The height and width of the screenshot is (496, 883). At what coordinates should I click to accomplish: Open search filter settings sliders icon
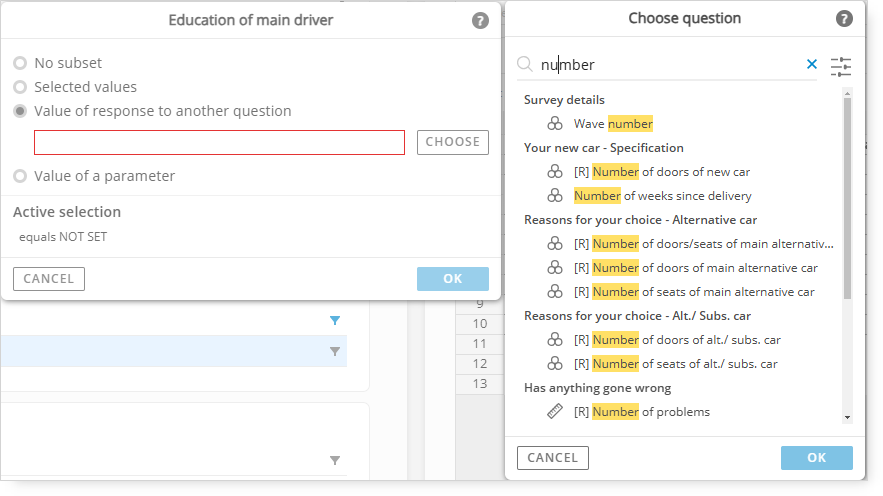[x=841, y=66]
